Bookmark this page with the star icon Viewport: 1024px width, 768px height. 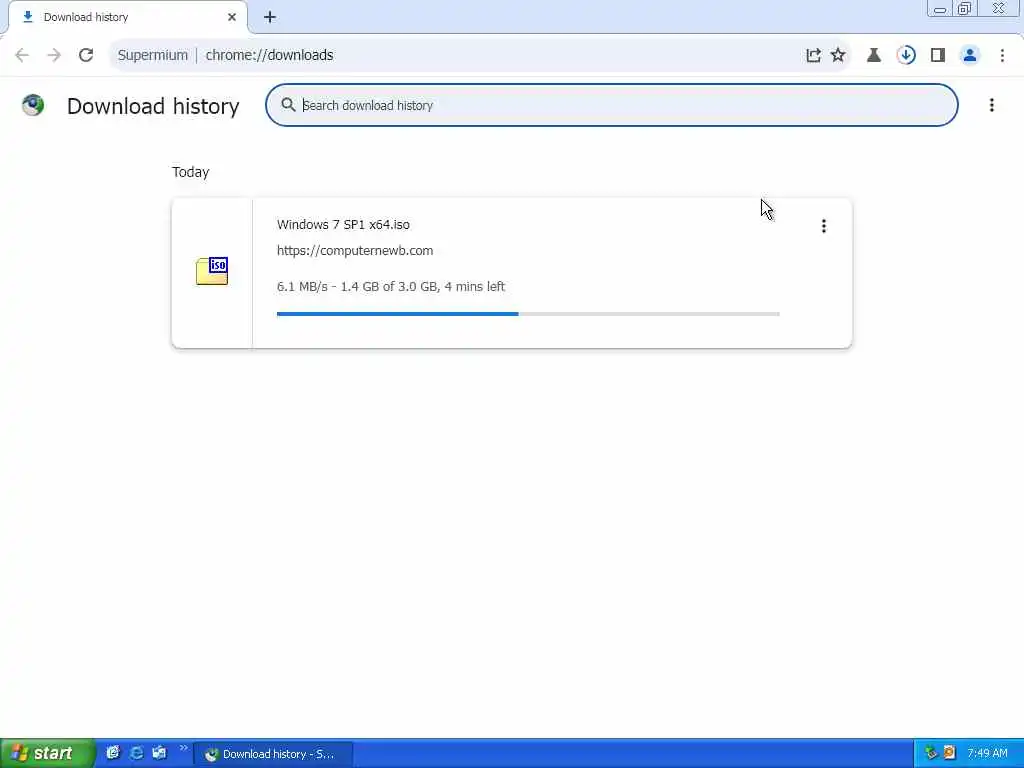coord(838,55)
